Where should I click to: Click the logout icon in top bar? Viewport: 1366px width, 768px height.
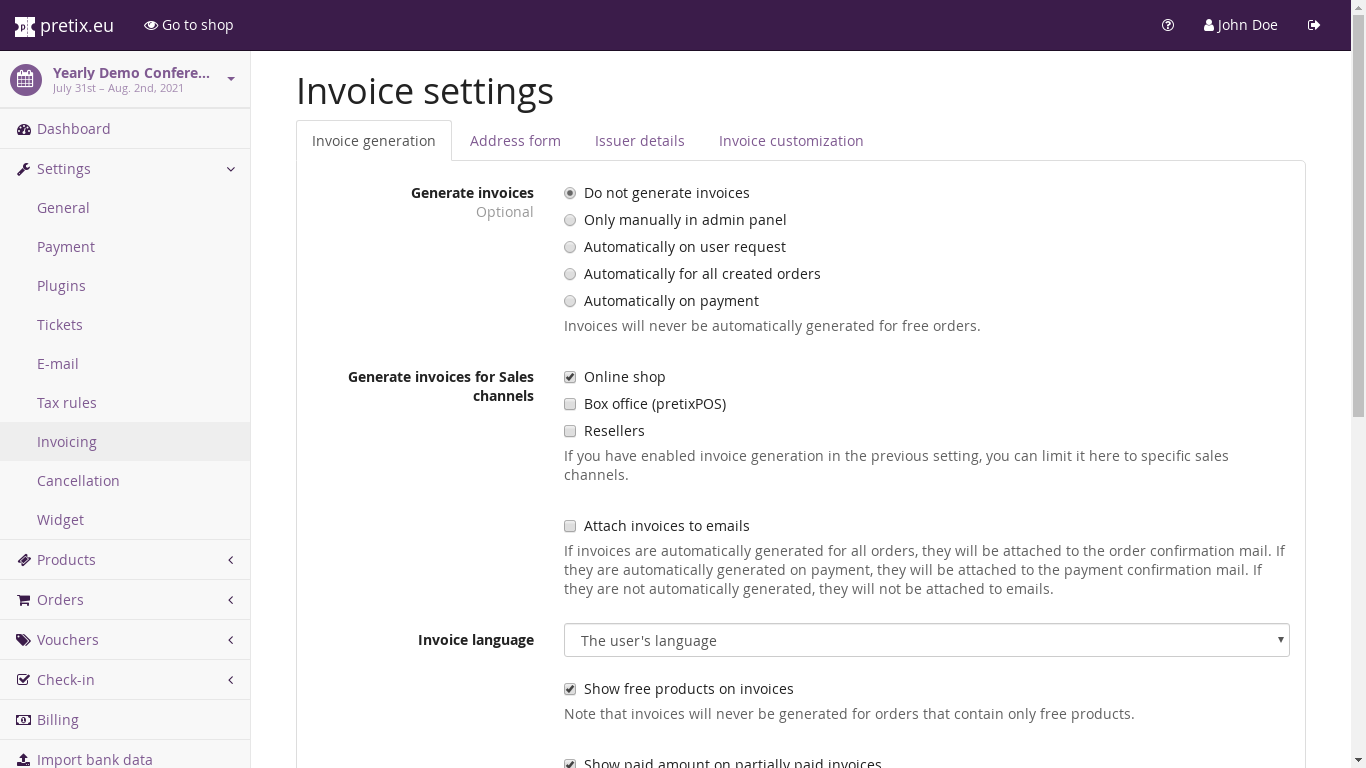click(1314, 25)
